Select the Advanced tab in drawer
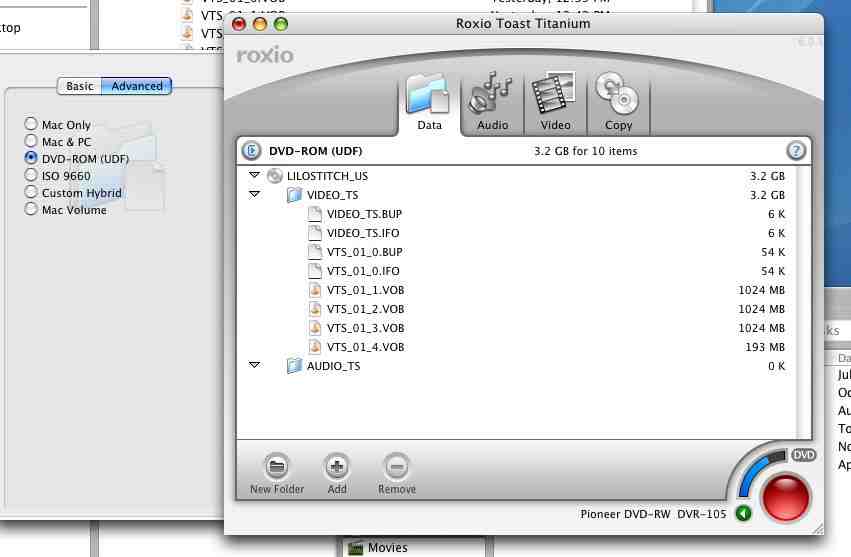 pyautogui.click(x=137, y=86)
